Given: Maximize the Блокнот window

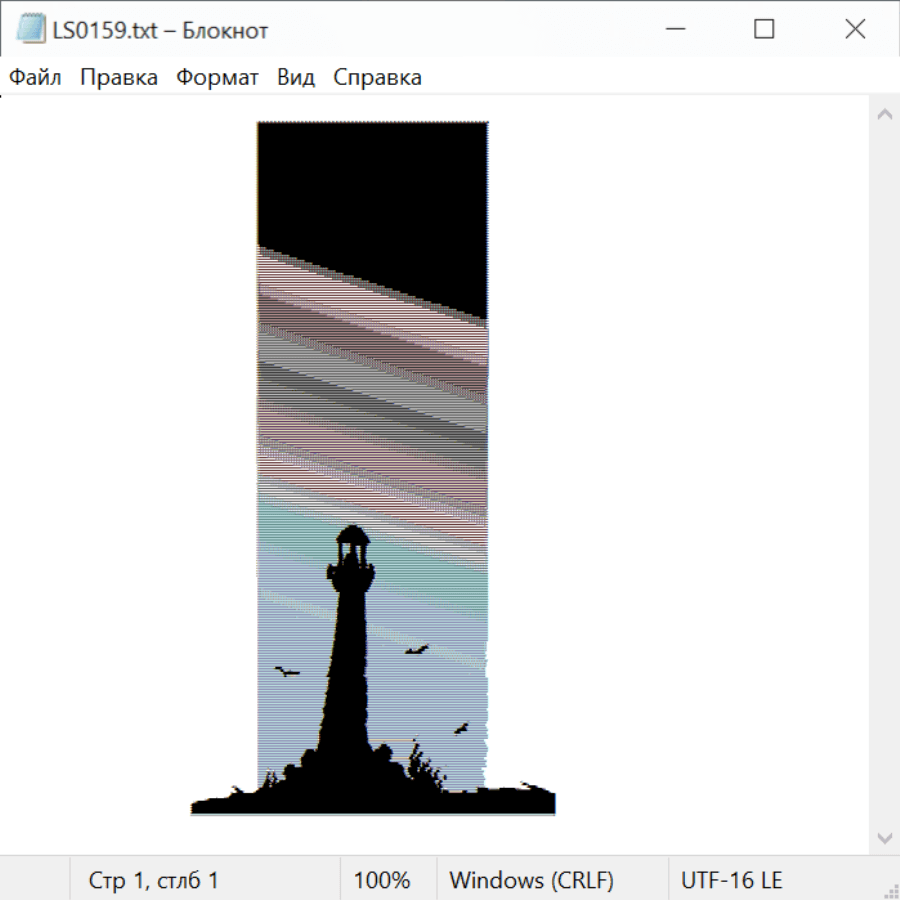Looking at the screenshot, I should 764,30.
